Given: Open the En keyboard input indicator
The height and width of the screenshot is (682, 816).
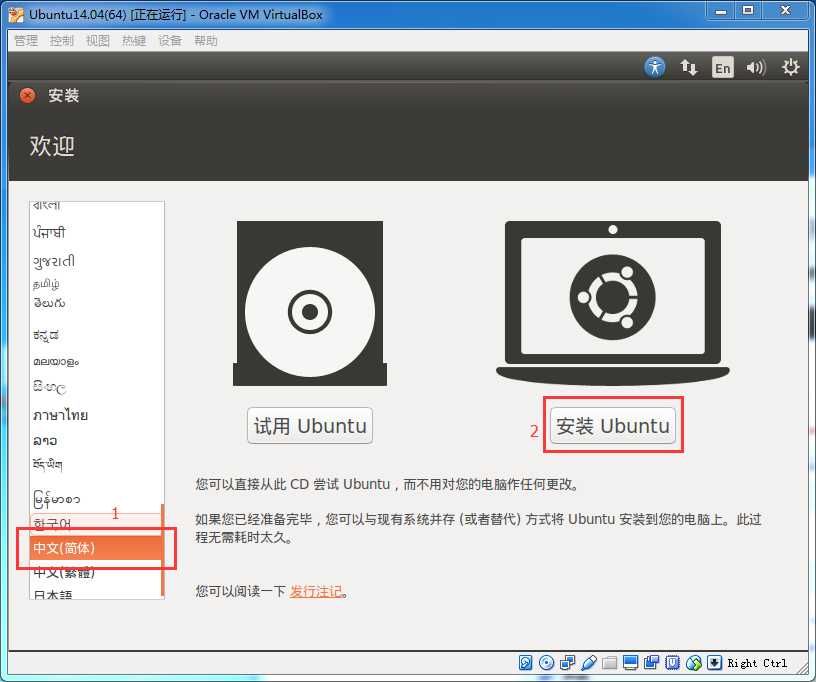Looking at the screenshot, I should point(722,68).
